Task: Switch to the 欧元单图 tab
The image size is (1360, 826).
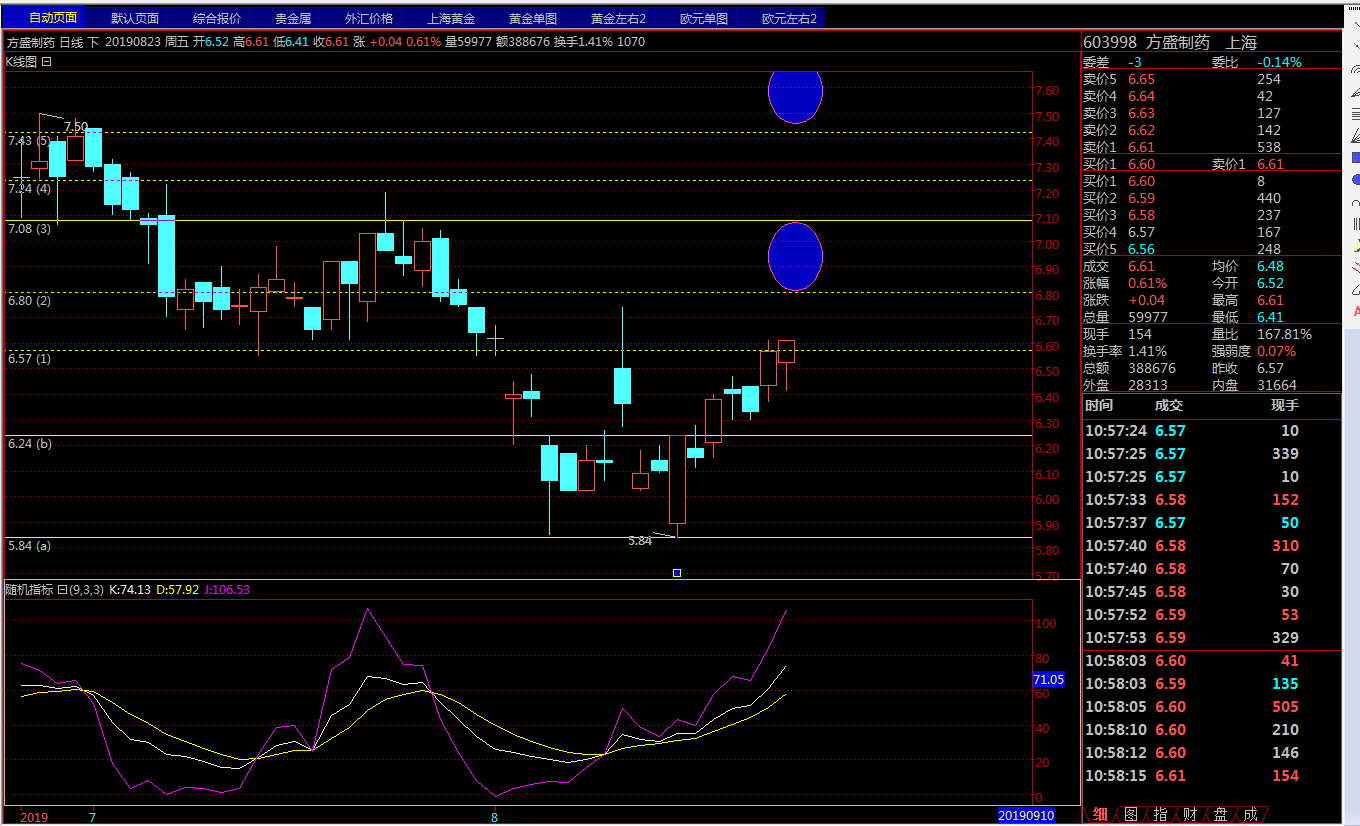Action: coord(704,18)
